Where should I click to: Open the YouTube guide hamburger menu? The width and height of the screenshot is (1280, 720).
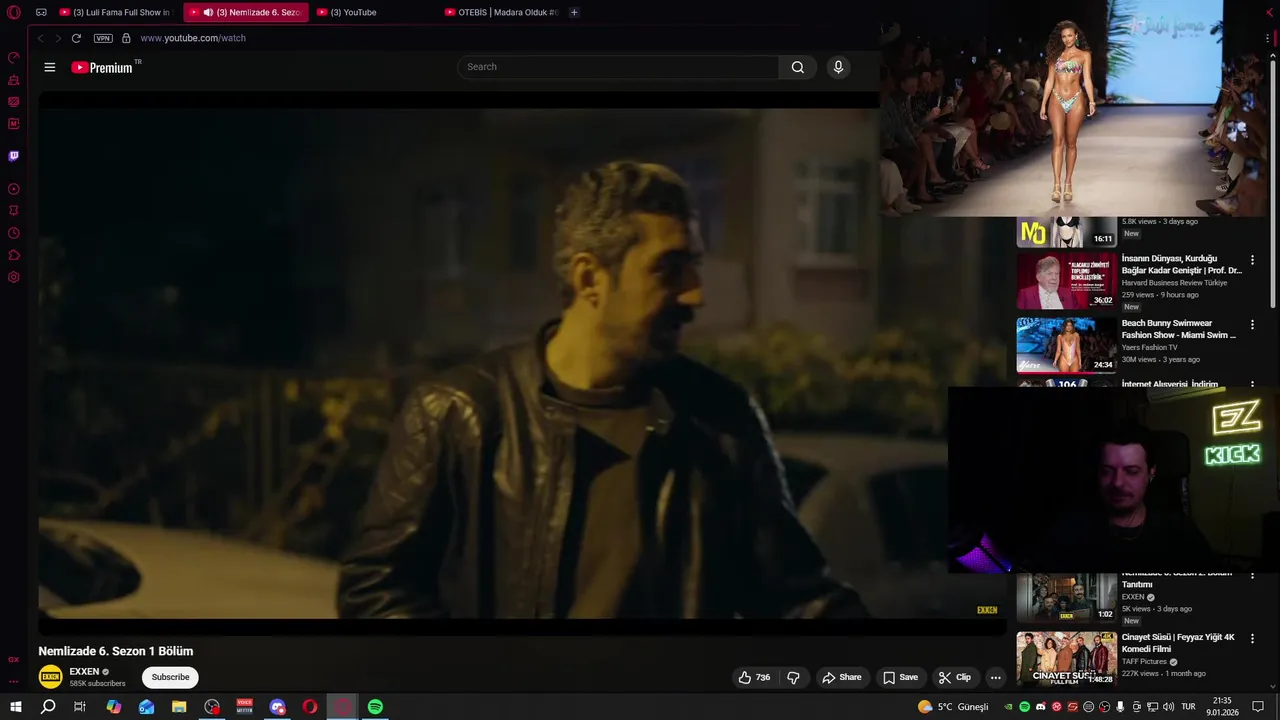point(50,67)
